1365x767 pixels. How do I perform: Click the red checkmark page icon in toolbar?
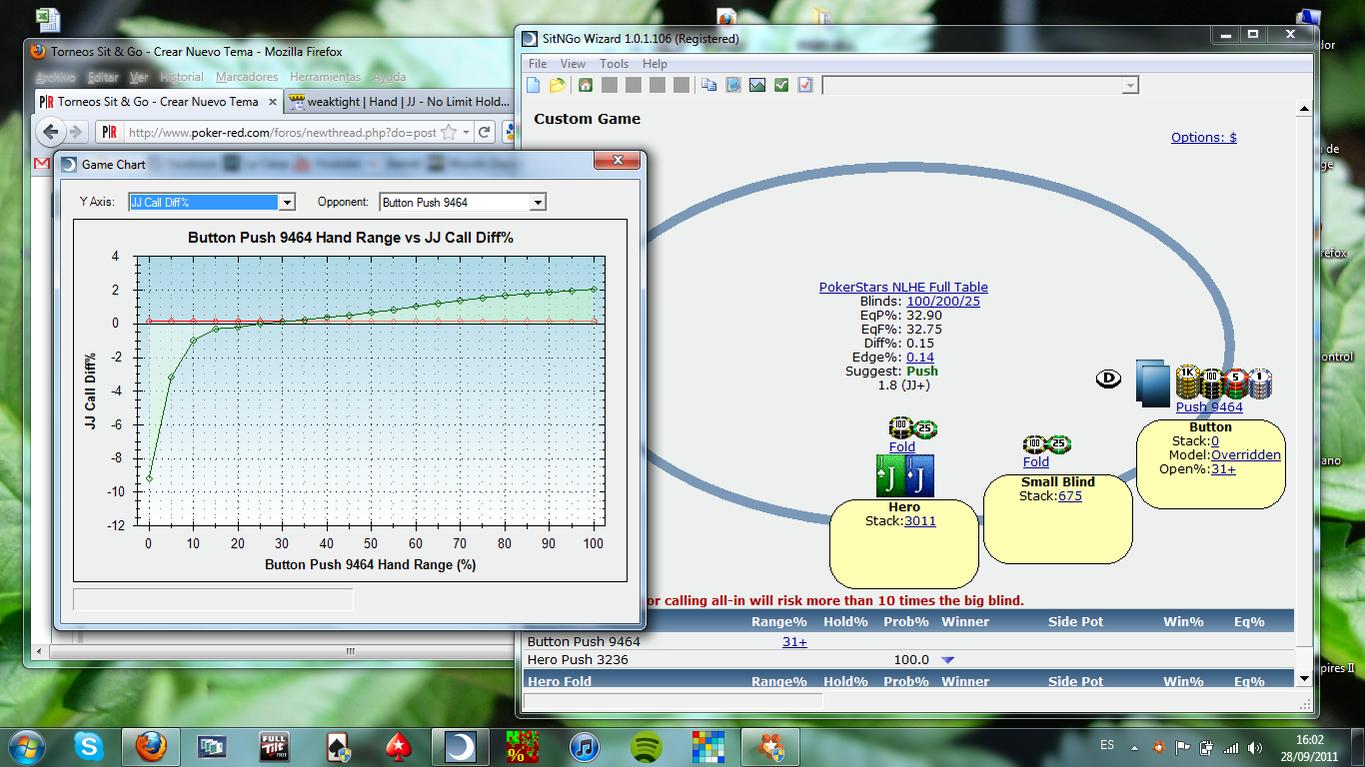805,86
